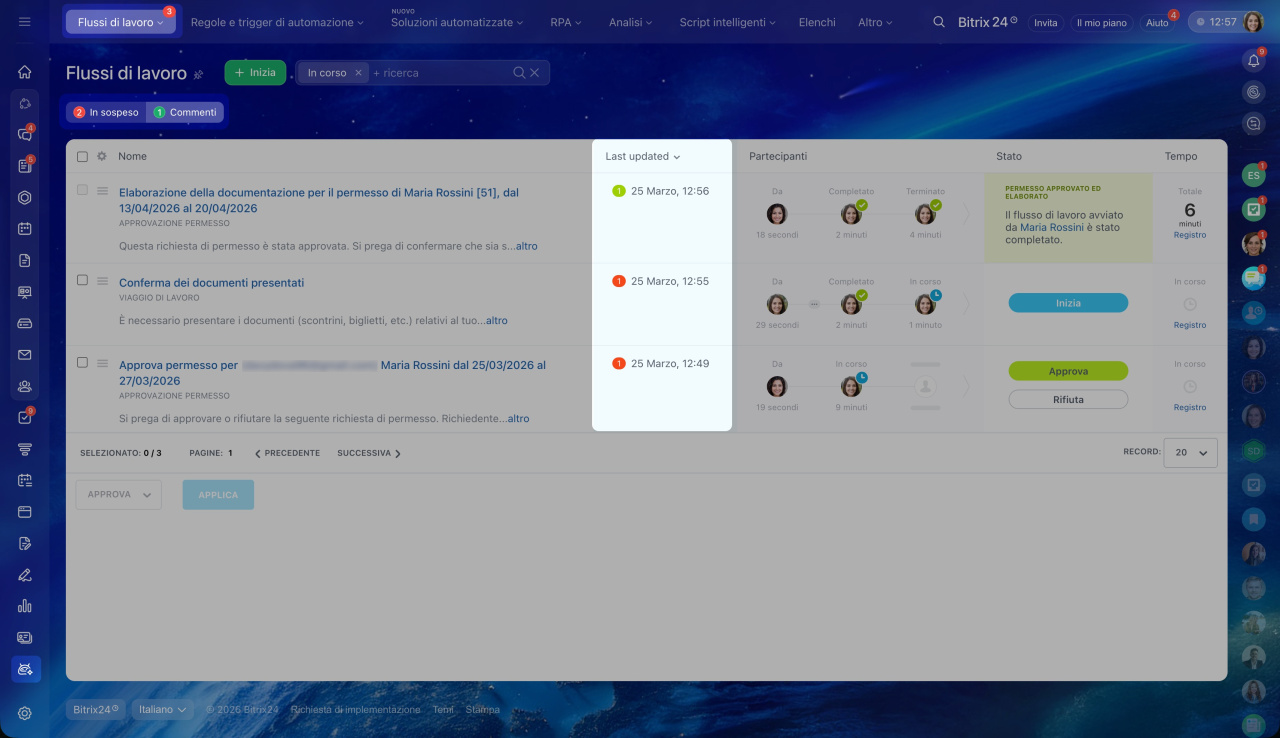The image size is (1280, 738).
Task: Select checkbox for Approva permesso row
Action: [x=82, y=363]
